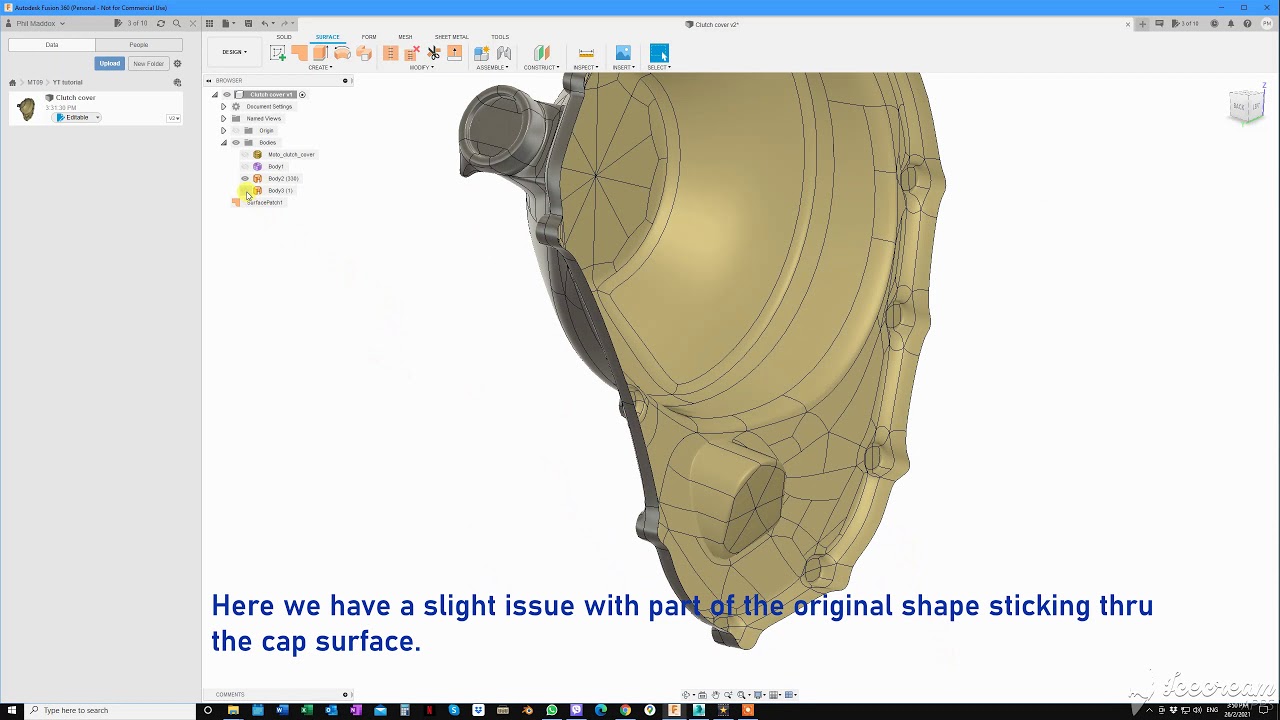Click the Upload button

pos(110,63)
